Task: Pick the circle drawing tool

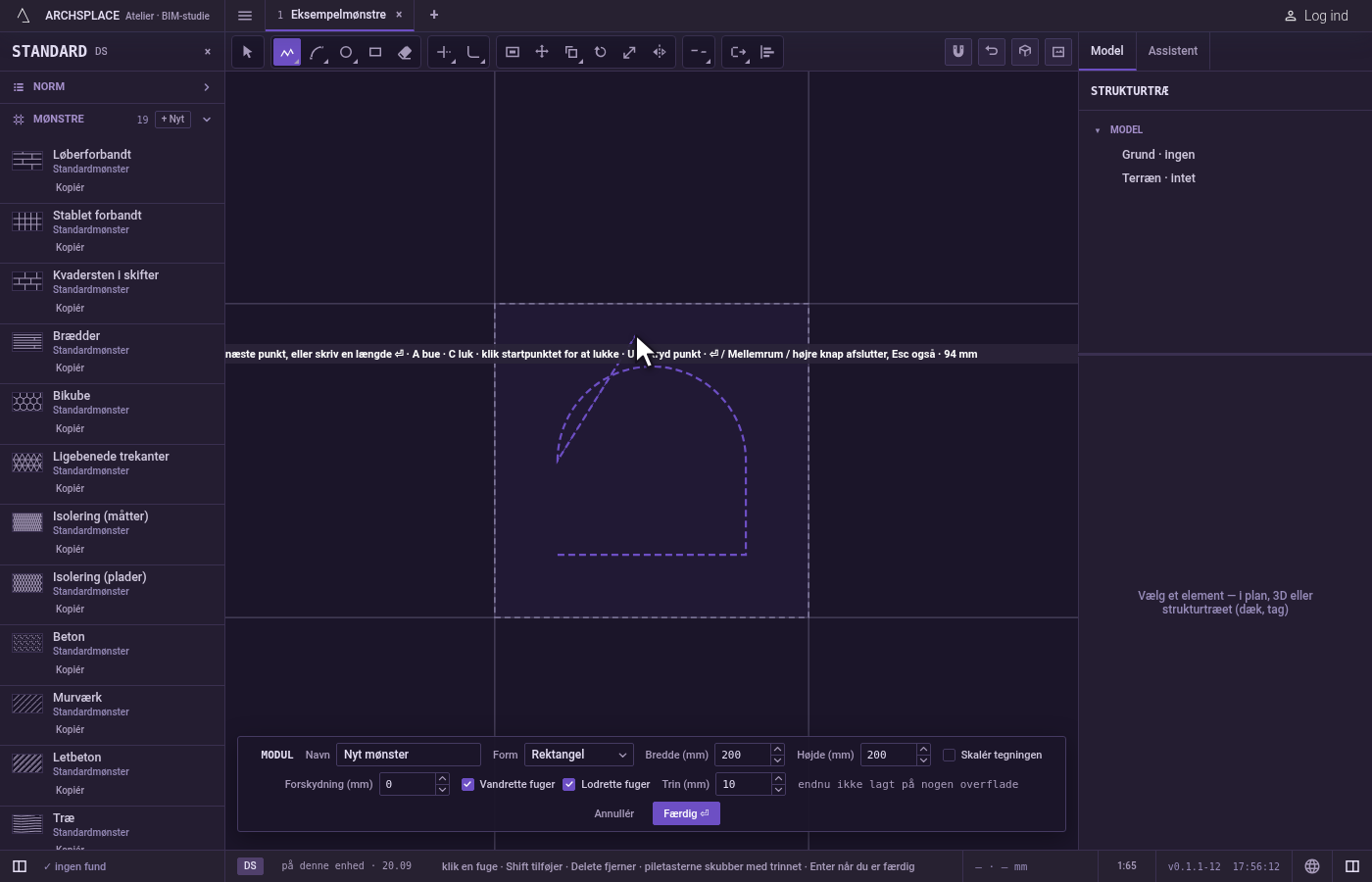Action: click(346, 52)
